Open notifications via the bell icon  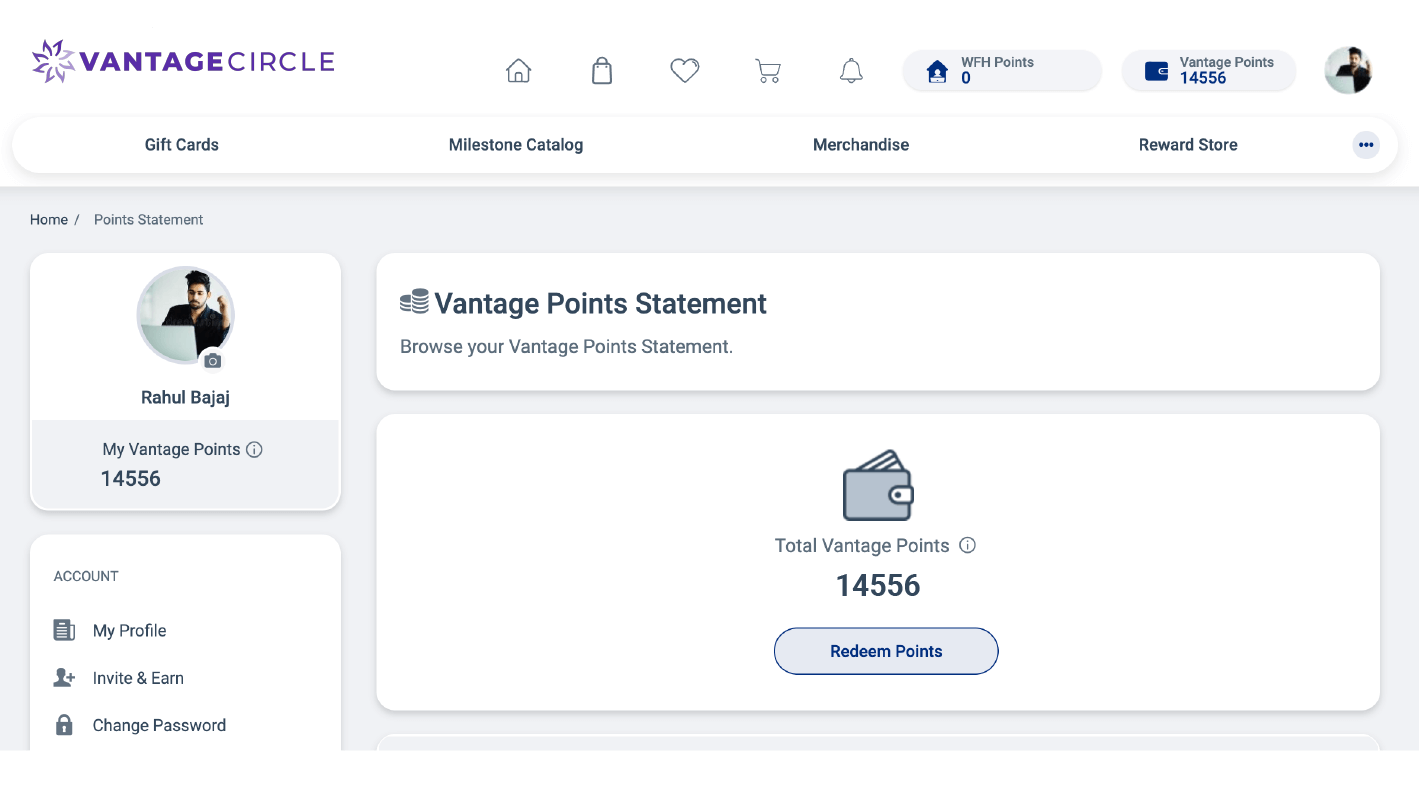851,70
